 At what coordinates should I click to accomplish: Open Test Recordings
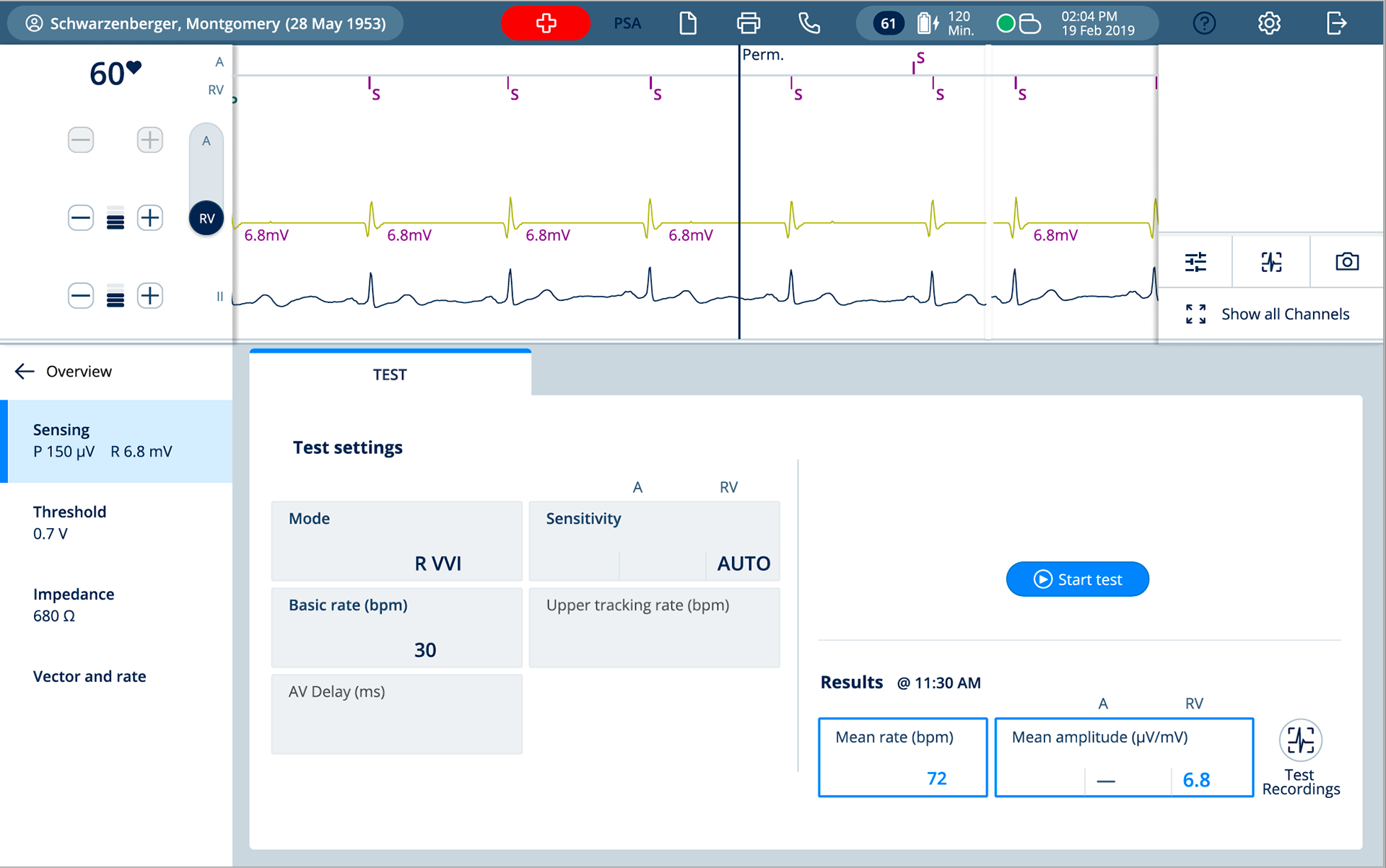coord(1301,758)
